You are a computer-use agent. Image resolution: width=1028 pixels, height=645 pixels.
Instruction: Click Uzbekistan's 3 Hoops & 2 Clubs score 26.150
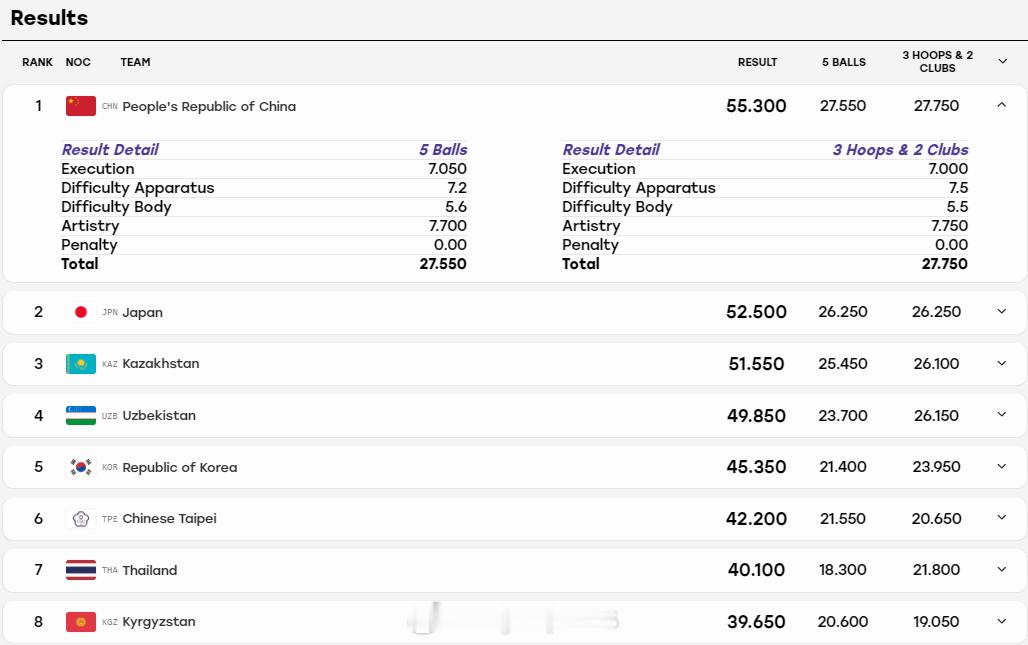pyautogui.click(x=936, y=416)
